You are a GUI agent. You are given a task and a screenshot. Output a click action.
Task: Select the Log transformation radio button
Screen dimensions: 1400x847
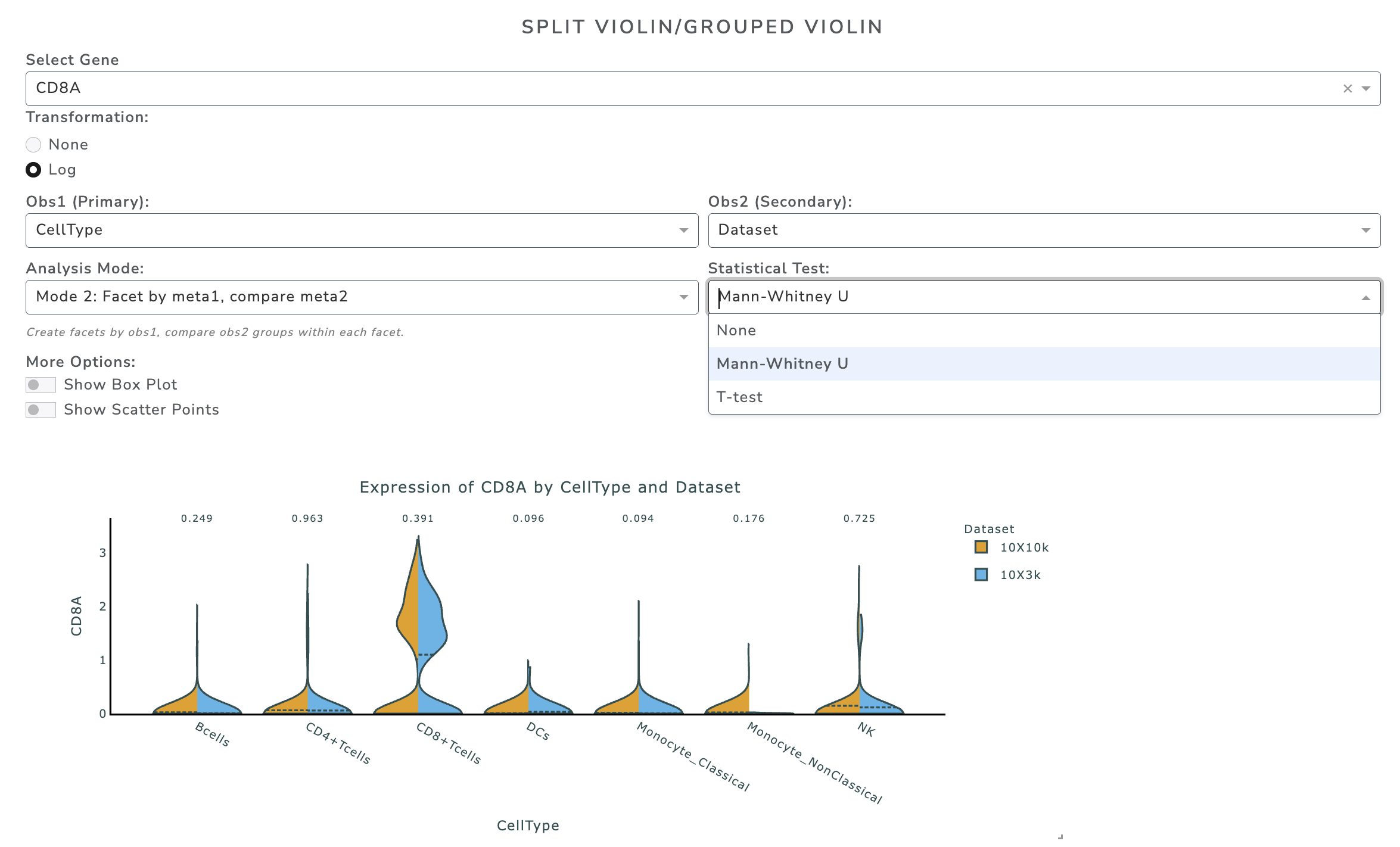33,170
